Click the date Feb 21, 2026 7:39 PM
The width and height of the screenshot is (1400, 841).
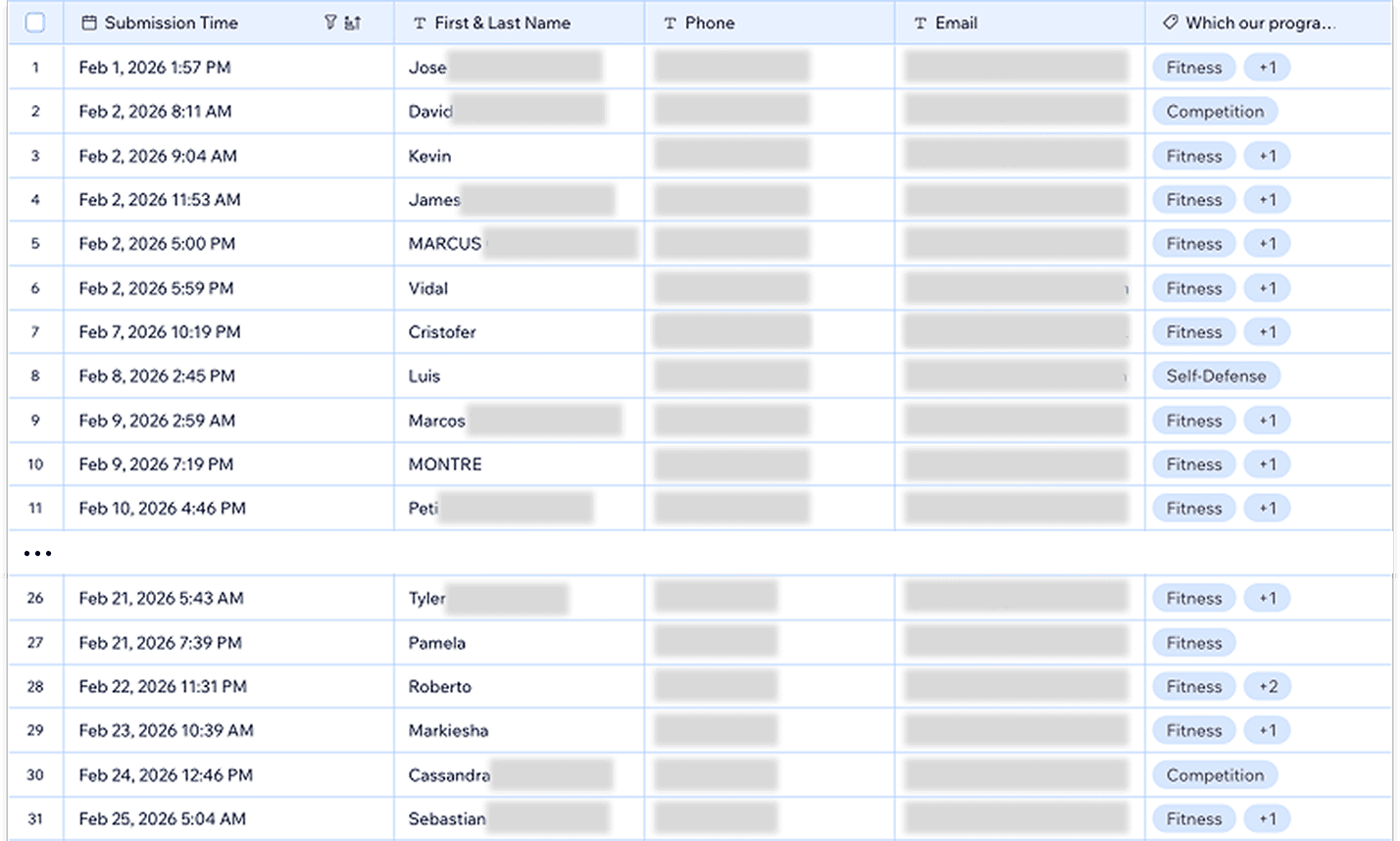click(161, 643)
